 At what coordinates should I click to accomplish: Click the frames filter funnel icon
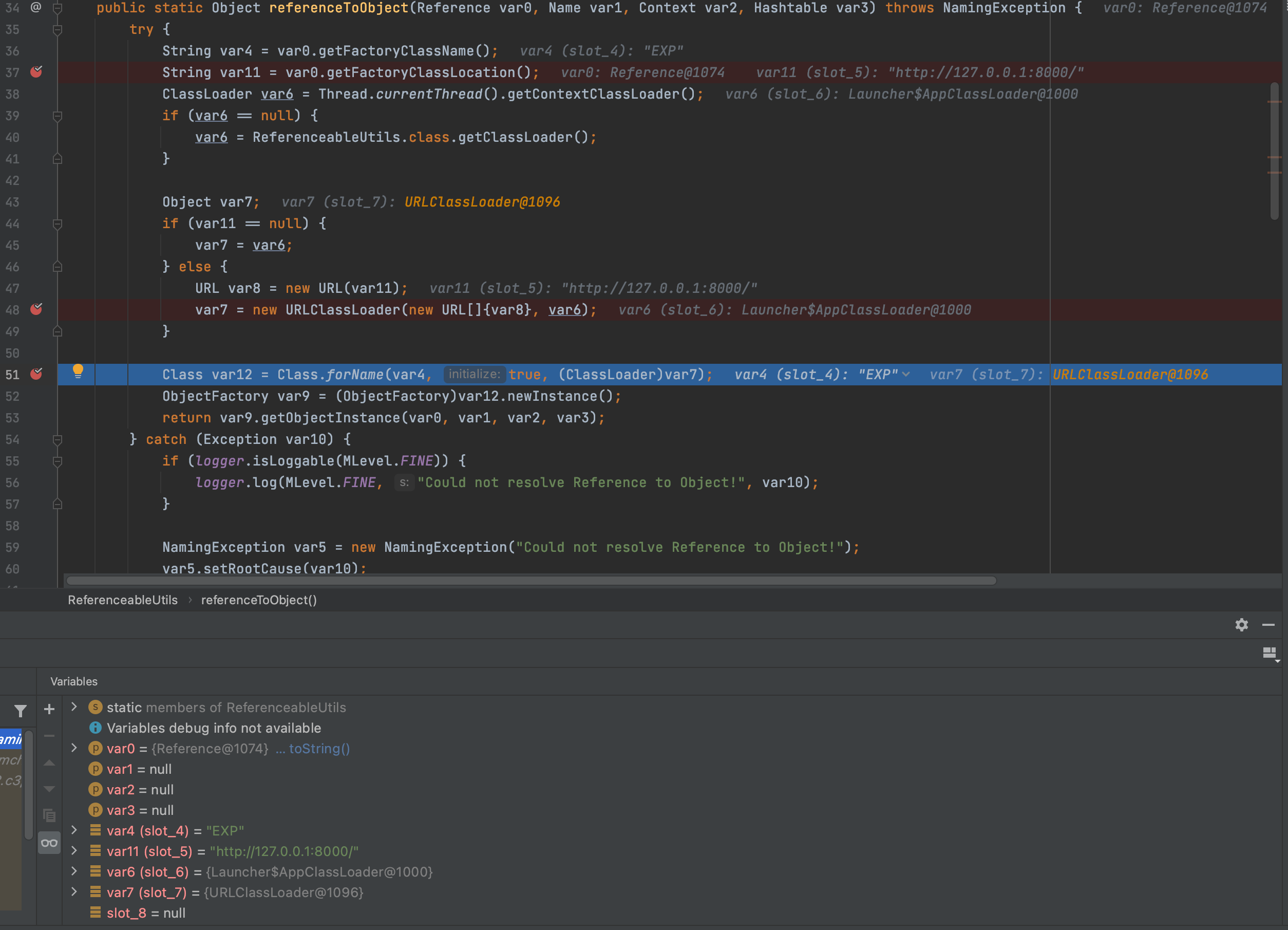21,711
